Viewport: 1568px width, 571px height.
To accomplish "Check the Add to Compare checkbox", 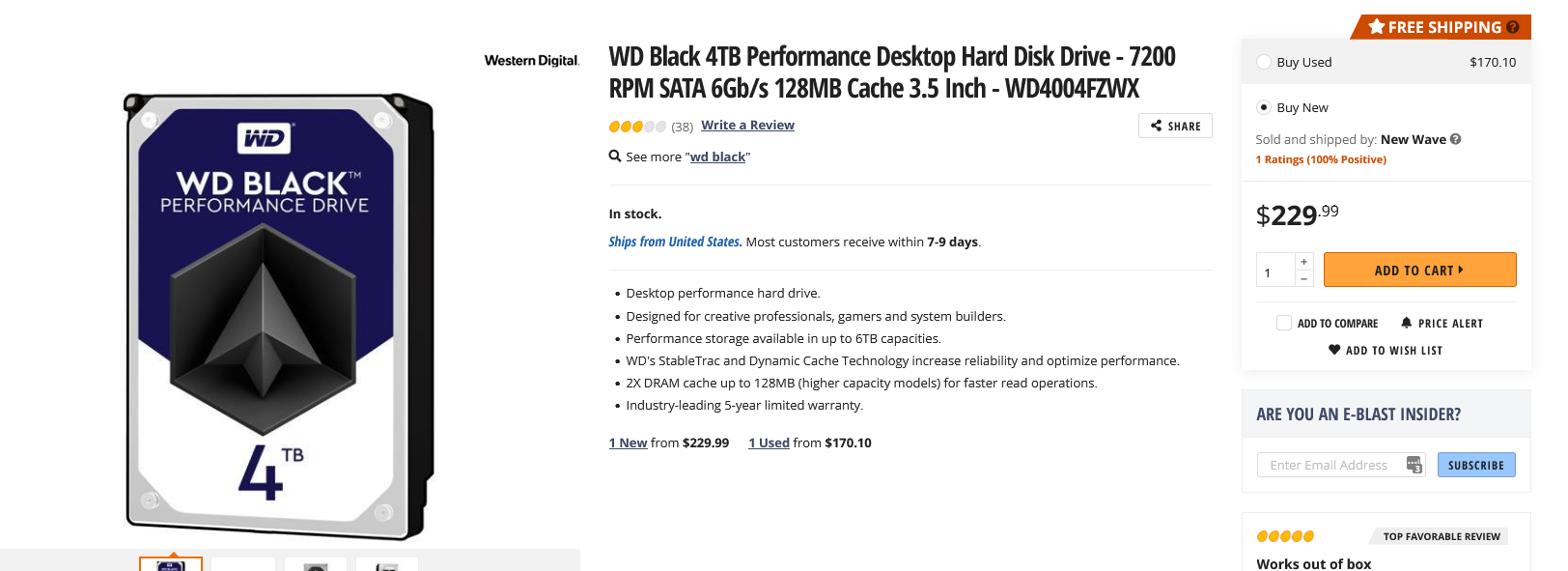I will pos(1284,323).
